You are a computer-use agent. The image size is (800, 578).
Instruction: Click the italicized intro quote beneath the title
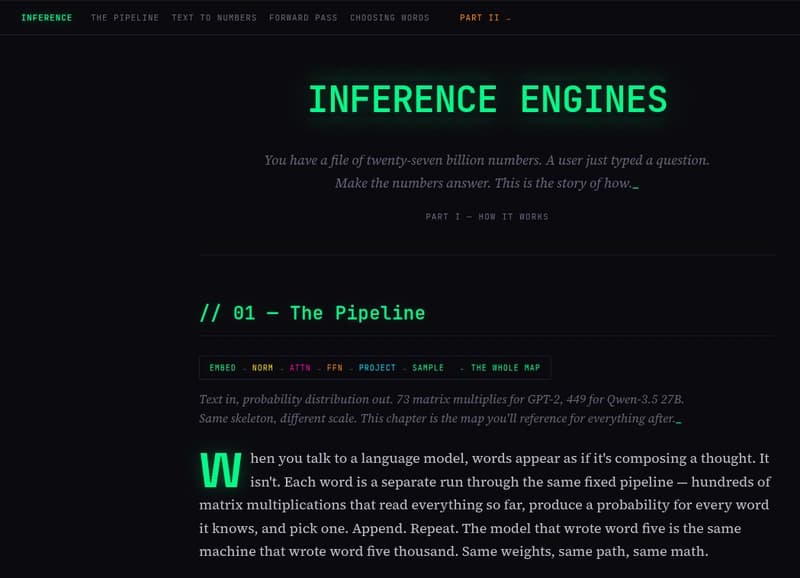pos(487,170)
